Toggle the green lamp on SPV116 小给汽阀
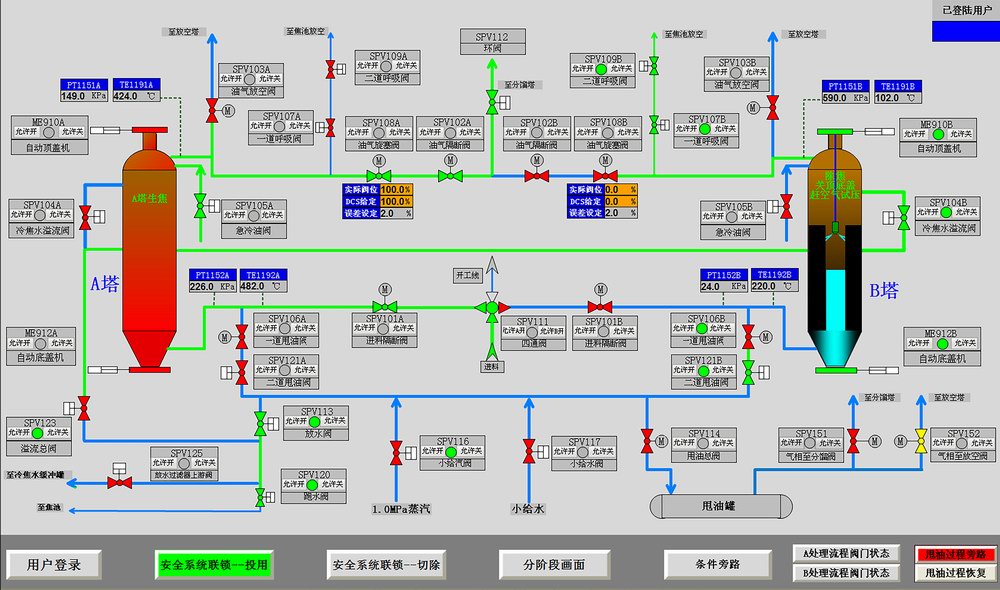The width and height of the screenshot is (1000, 590). pyautogui.click(x=451, y=453)
